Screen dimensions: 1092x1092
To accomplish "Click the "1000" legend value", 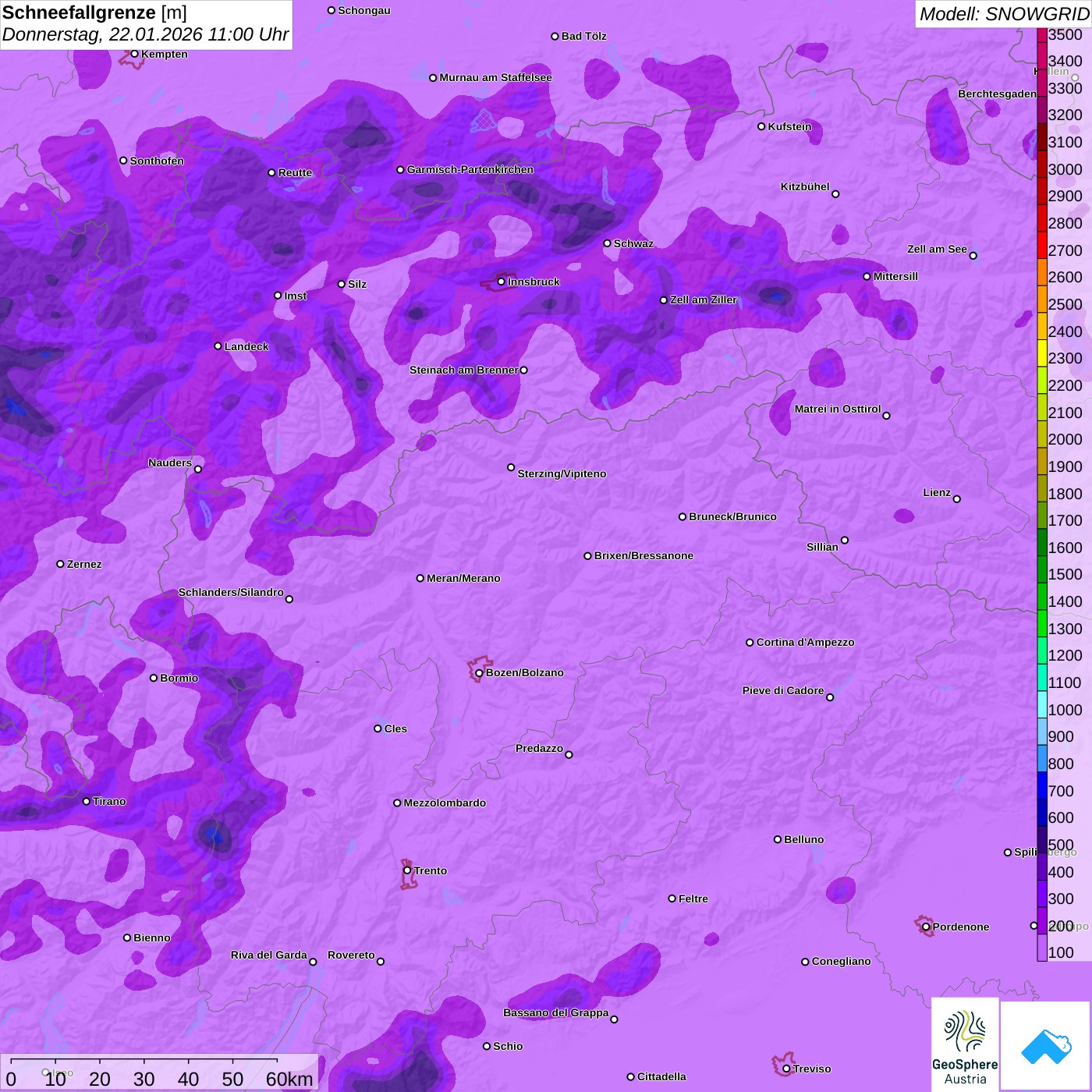I will [1065, 710].
